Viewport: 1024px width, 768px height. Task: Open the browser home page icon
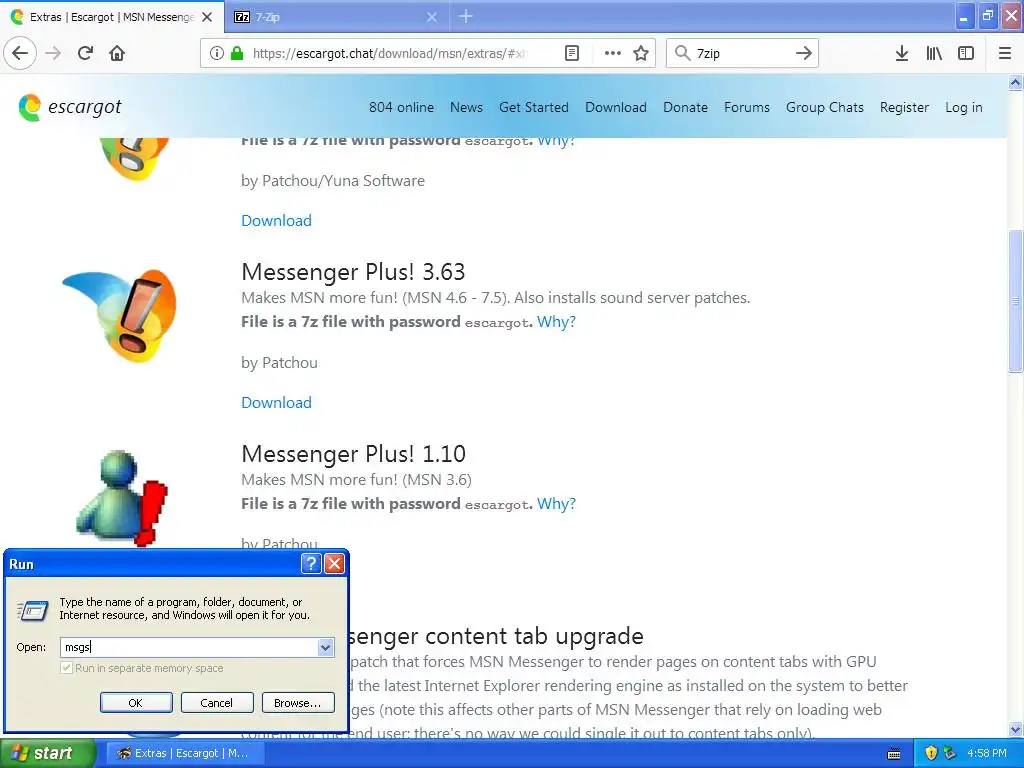117,53
